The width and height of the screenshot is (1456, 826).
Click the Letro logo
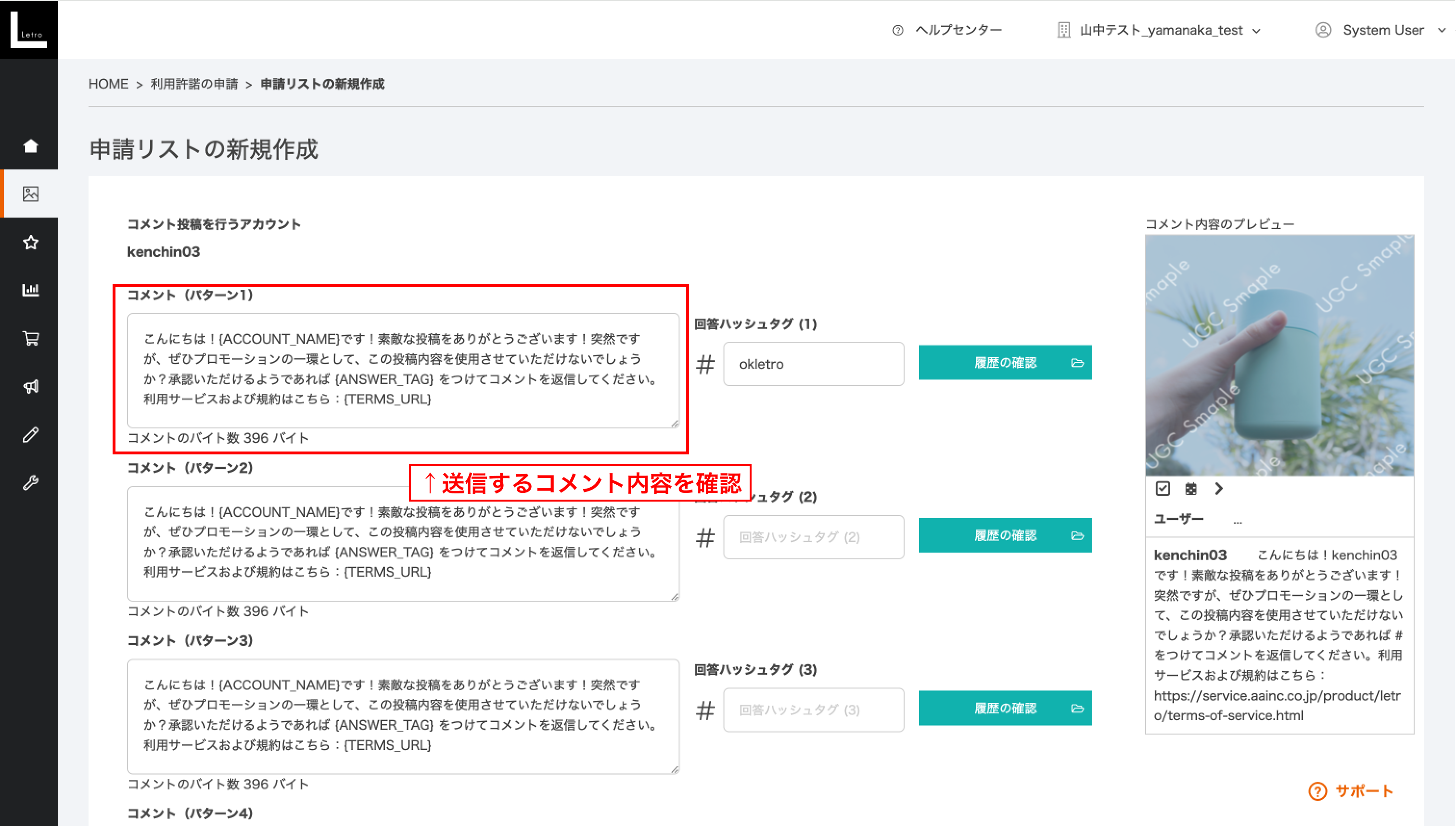tap(28, 29)
